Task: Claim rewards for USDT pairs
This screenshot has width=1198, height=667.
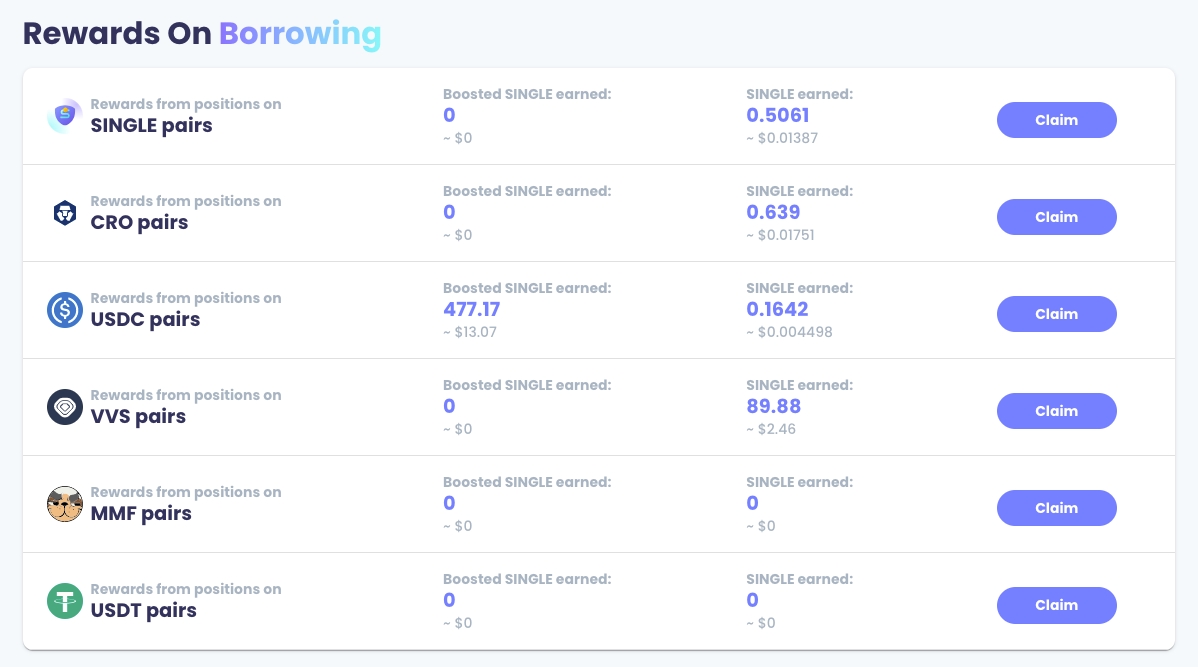Action: pyautogui.click(x=1056, y=605)
